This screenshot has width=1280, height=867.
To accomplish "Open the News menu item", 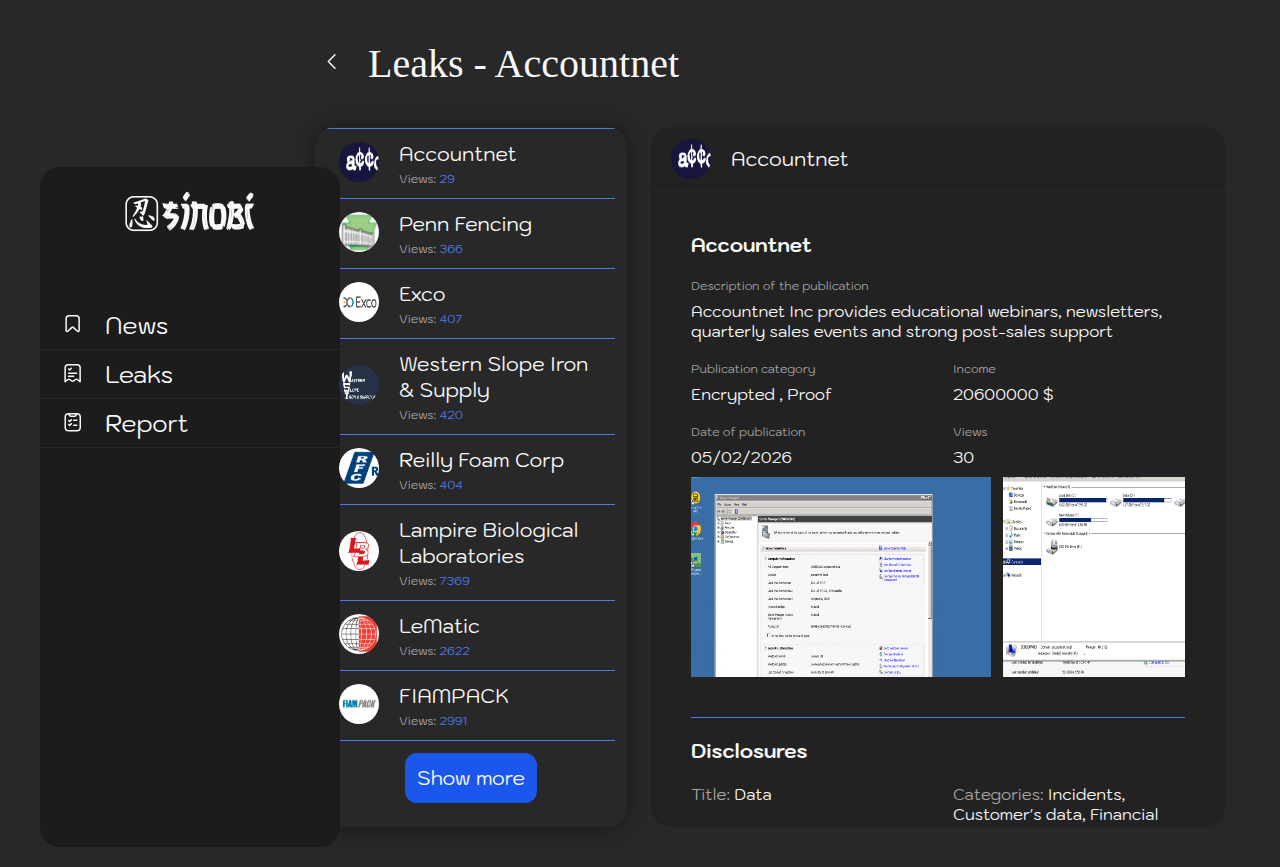I will (x=137, y=326).
